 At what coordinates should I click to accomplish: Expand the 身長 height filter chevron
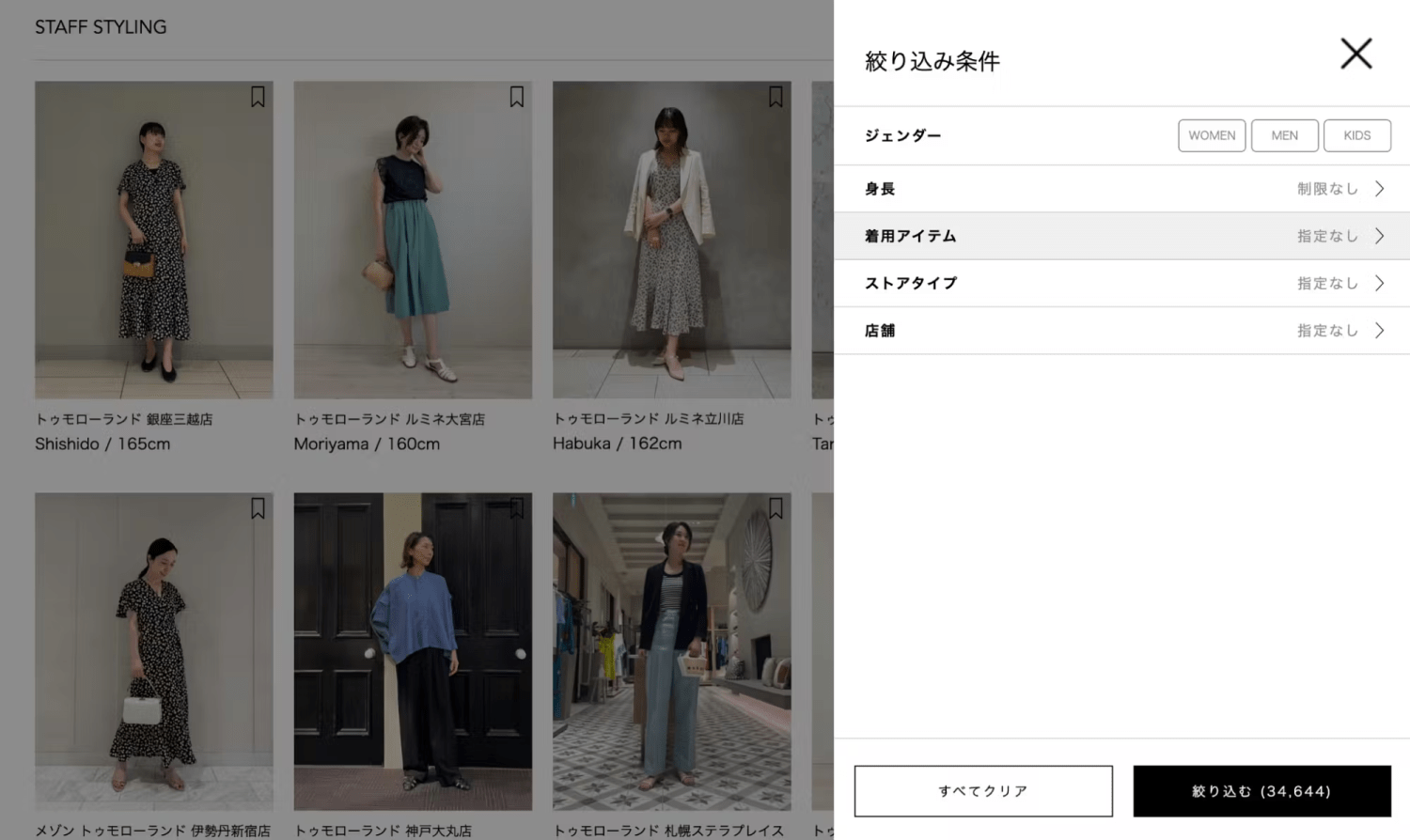tap(1379, 189)
